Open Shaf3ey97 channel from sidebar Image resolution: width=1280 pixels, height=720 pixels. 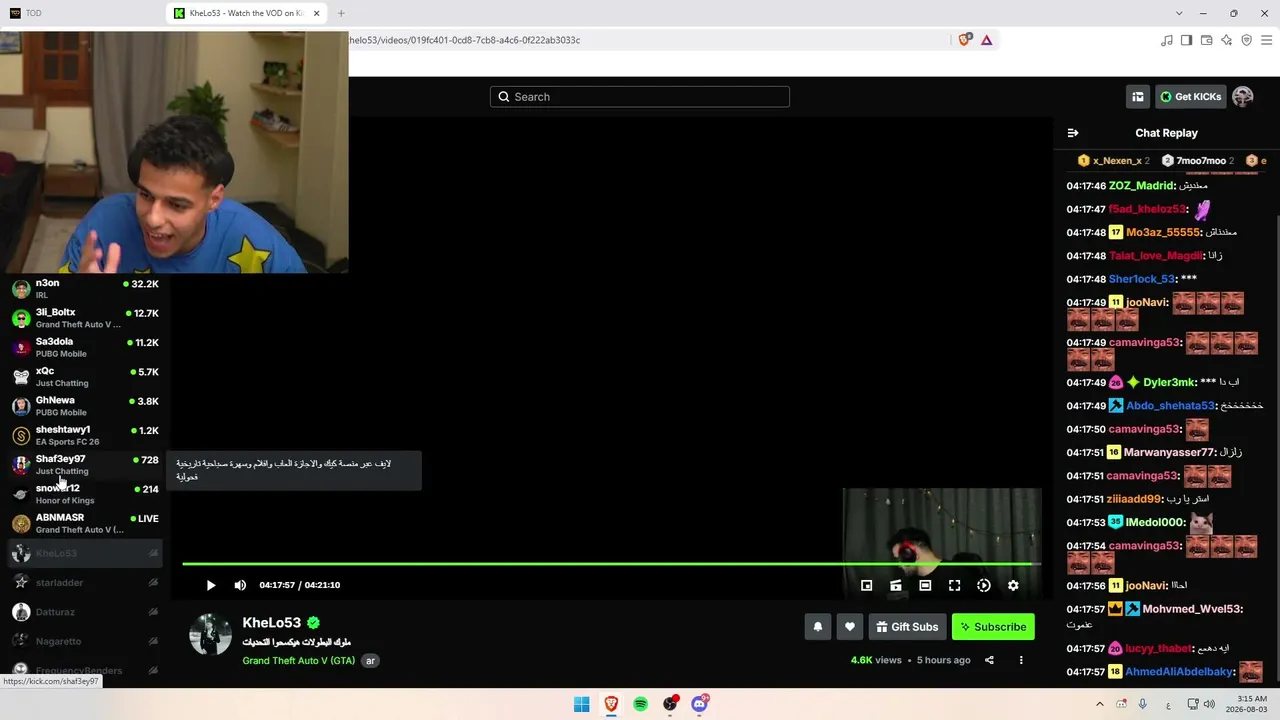pos(85,465)
